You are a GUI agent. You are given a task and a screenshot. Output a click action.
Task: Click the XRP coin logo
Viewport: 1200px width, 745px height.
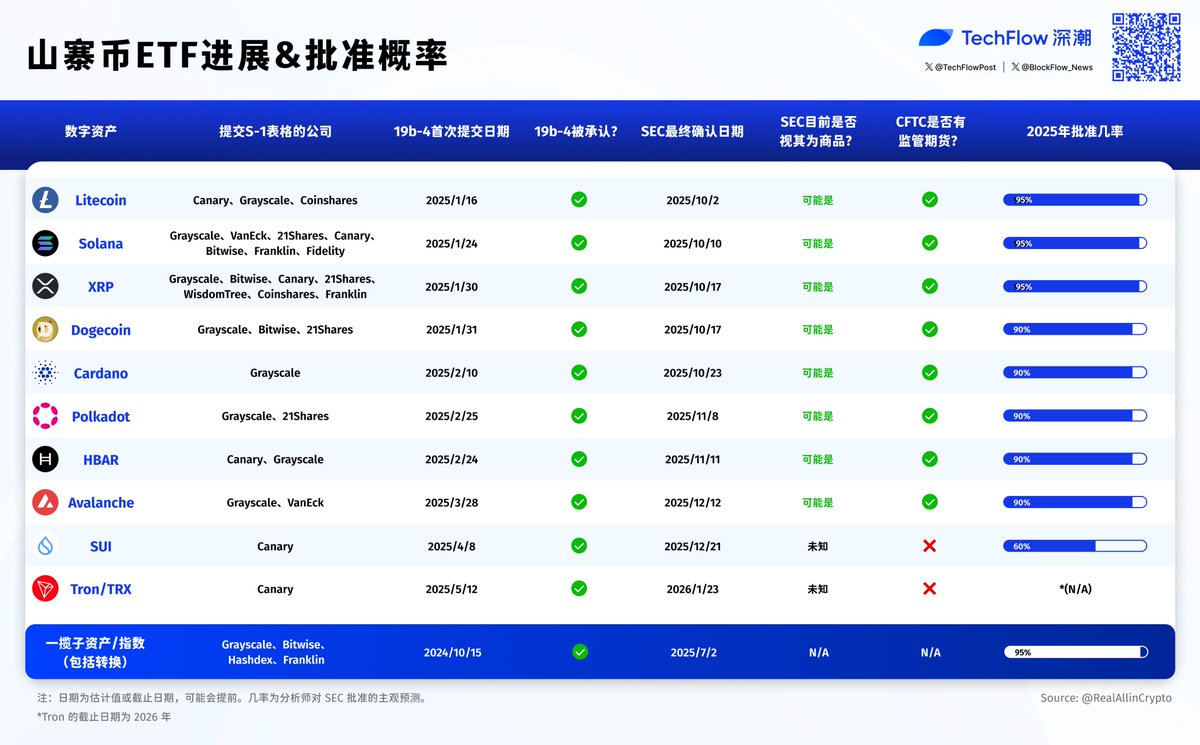45,287
